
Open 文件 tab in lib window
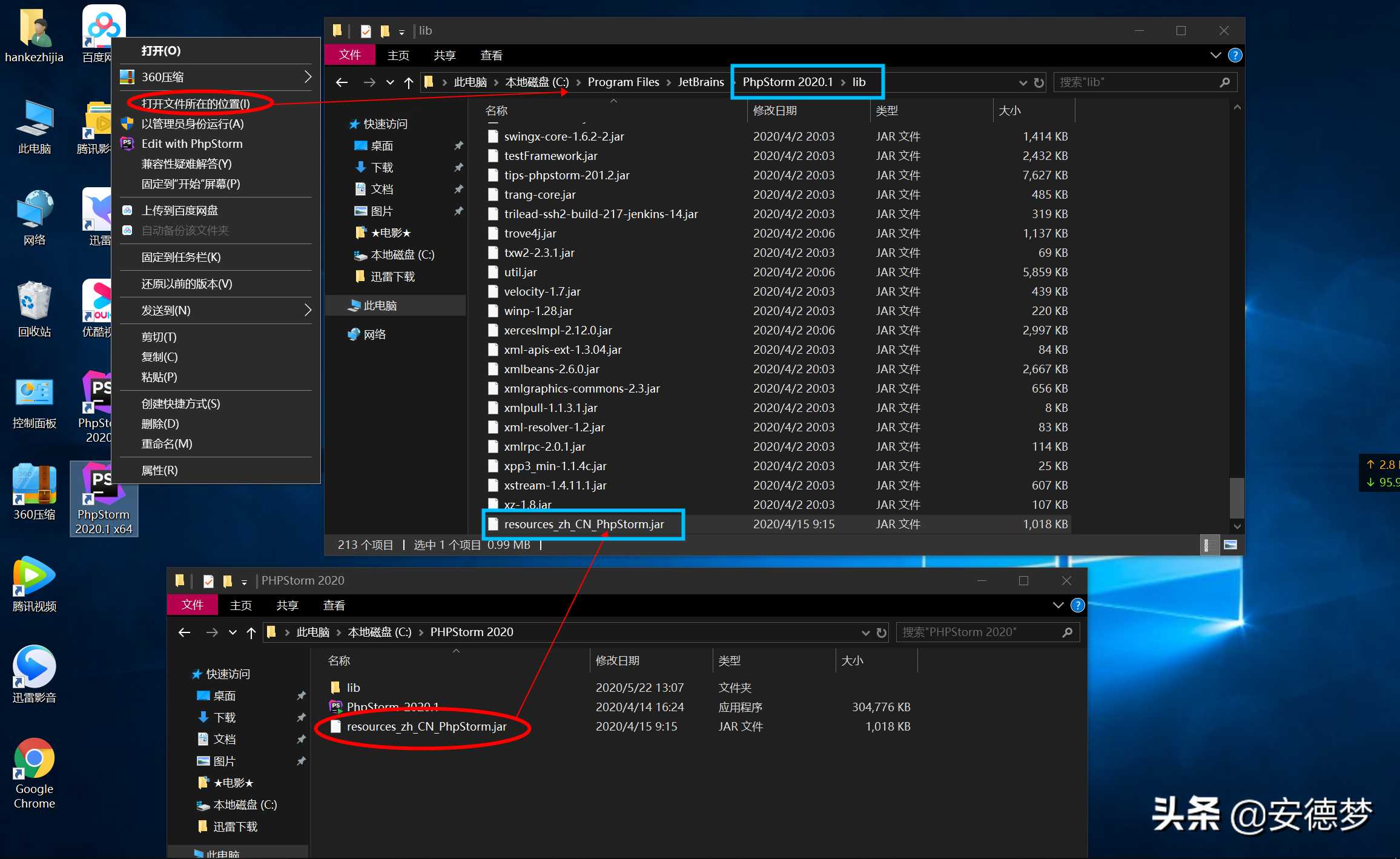[350, 55]
